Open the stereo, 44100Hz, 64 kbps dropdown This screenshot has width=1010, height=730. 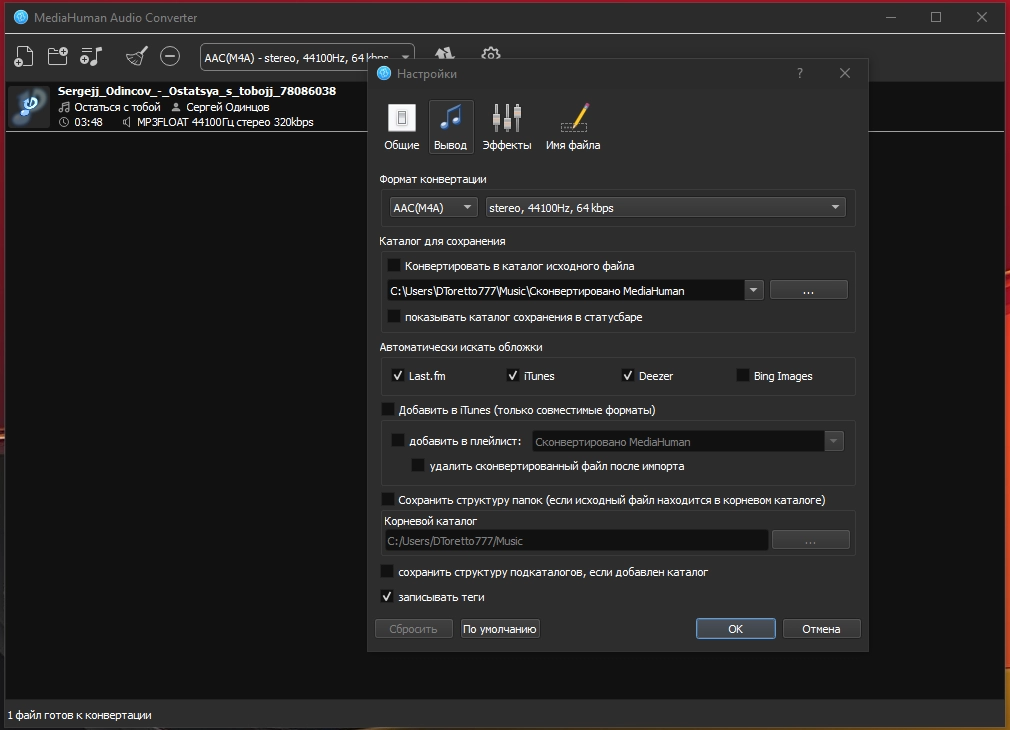665,207
